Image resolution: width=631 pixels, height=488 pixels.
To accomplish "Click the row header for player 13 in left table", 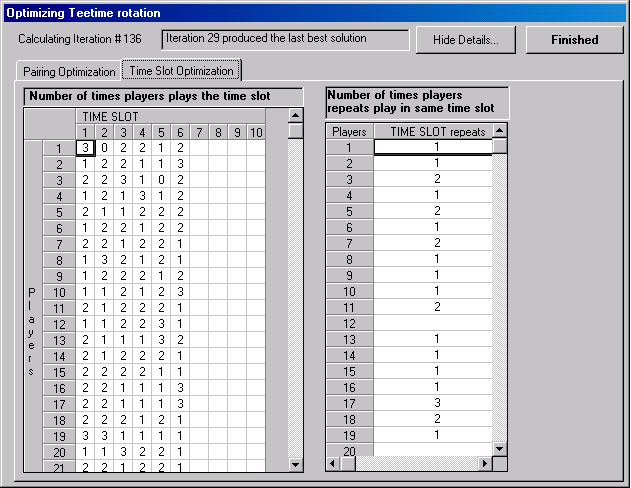I will click(x=59, y=340).
